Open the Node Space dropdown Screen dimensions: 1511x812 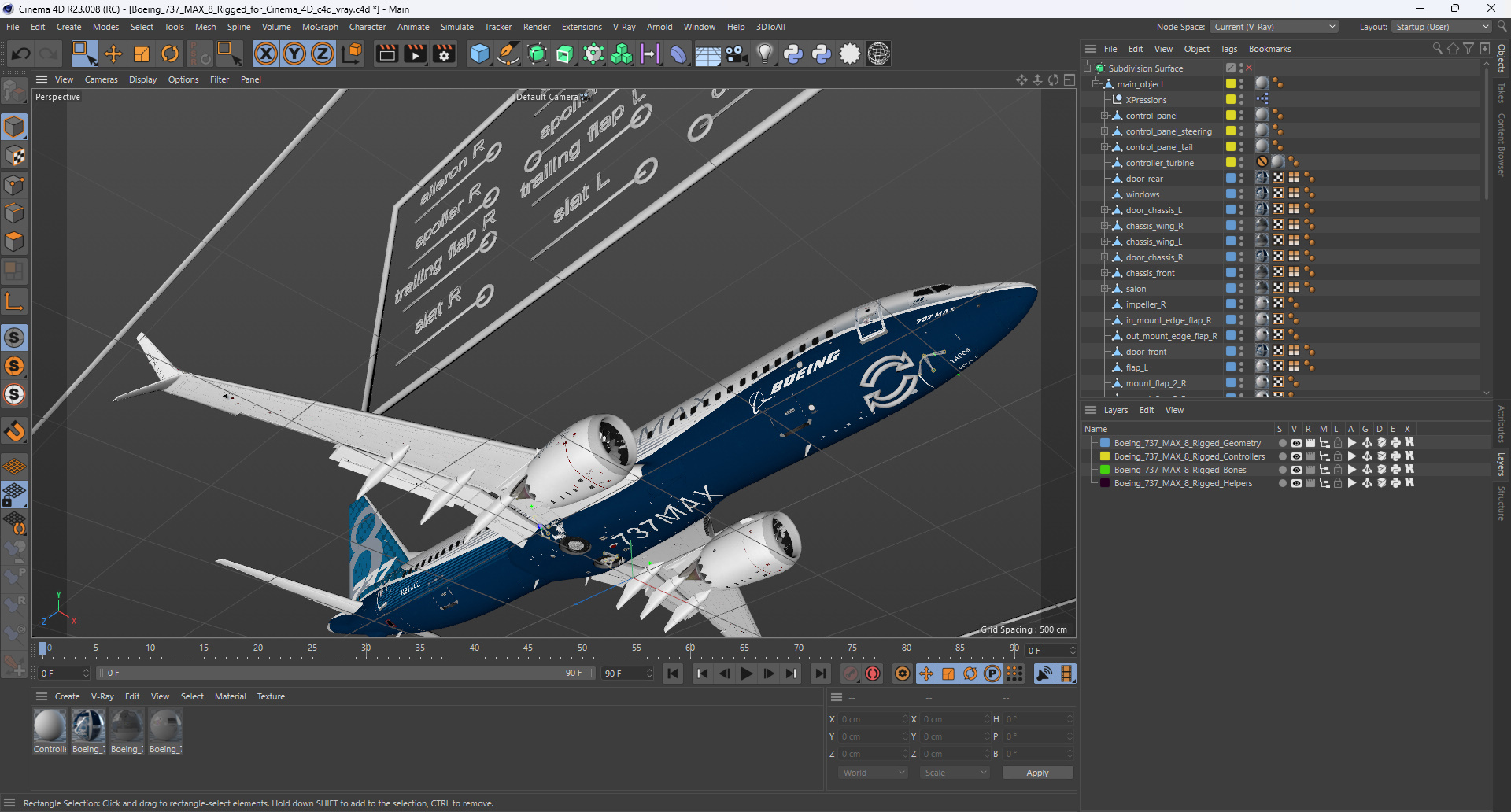click(x=1273, y=27)
